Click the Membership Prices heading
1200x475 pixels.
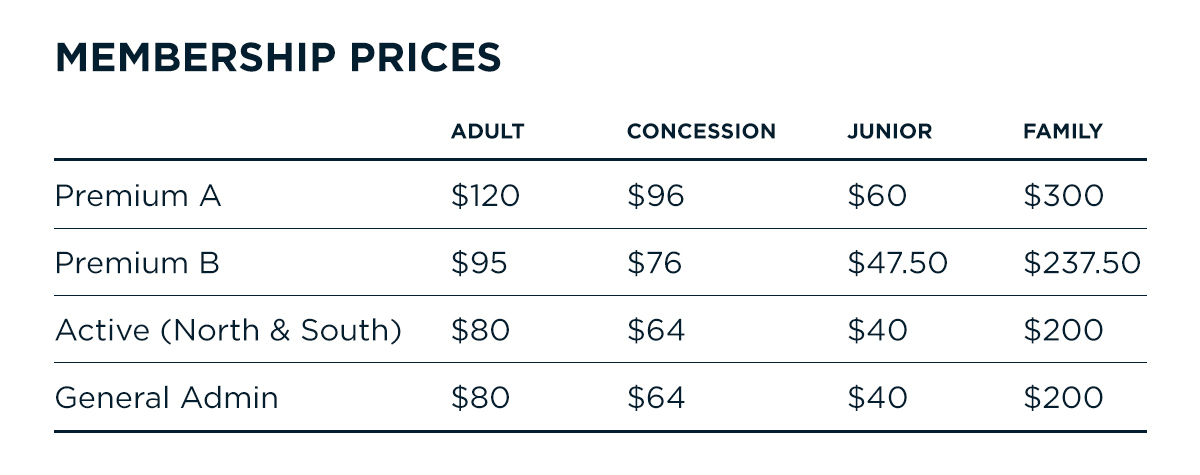(278, 58)
